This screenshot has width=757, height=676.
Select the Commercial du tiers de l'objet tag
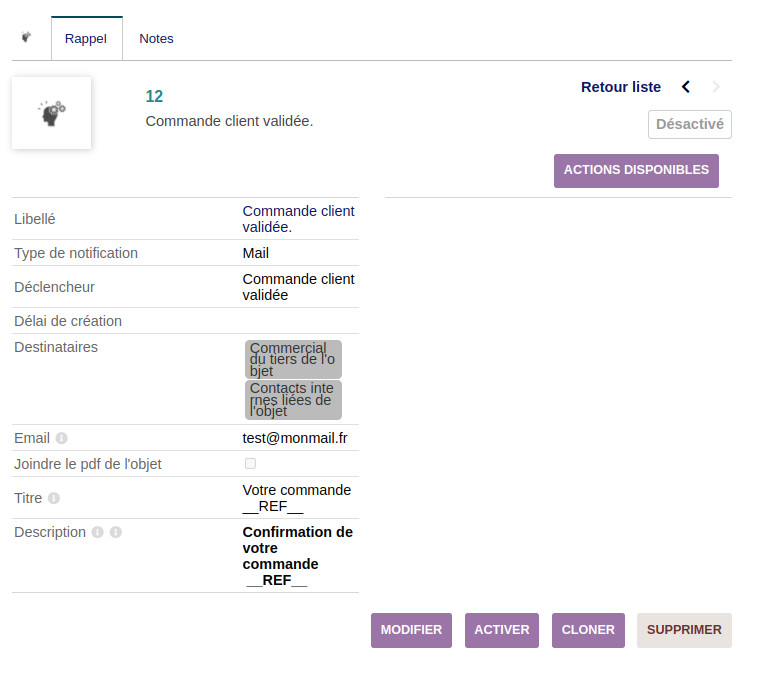pyautogui.click(x=294, y=360)
